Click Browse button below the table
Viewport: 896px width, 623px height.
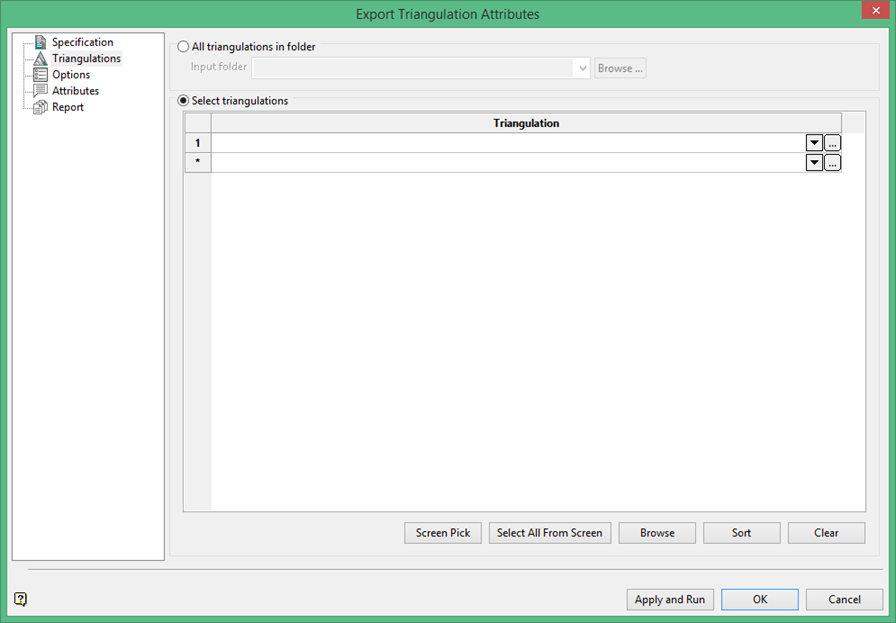[657, 533]
